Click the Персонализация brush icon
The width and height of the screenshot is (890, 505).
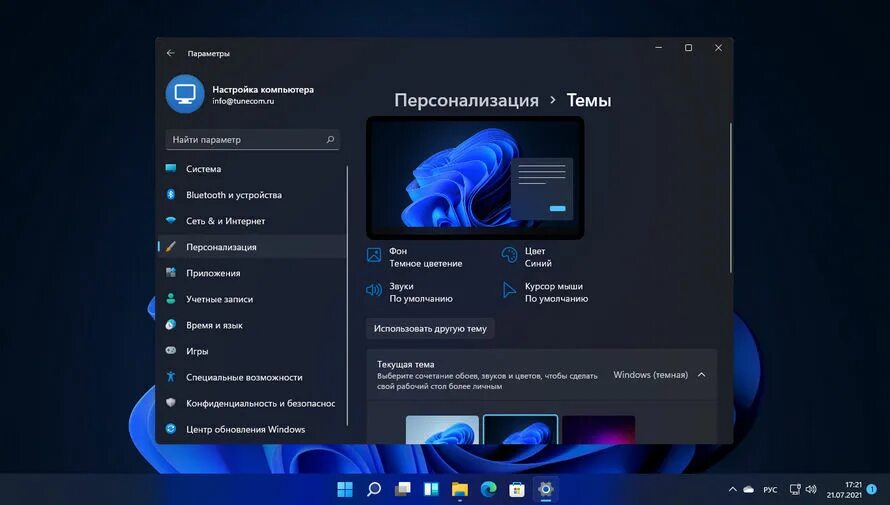(x=171, y=247)
